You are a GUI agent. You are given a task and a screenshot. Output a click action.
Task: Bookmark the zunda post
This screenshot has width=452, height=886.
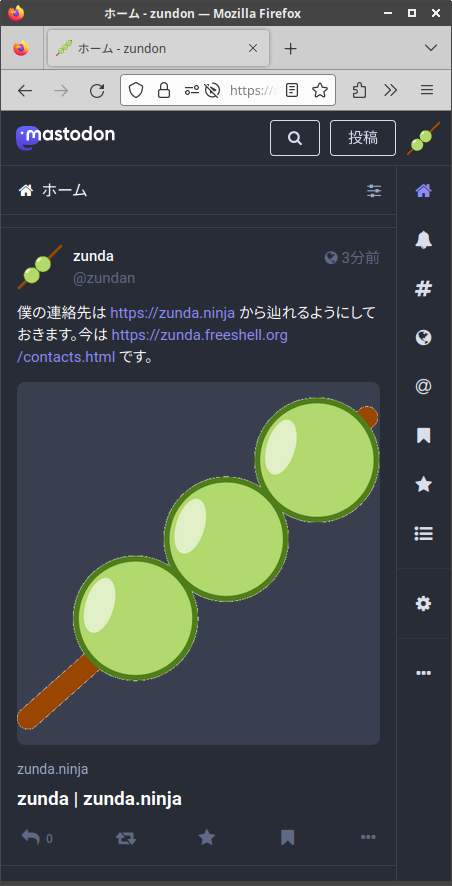288,837
